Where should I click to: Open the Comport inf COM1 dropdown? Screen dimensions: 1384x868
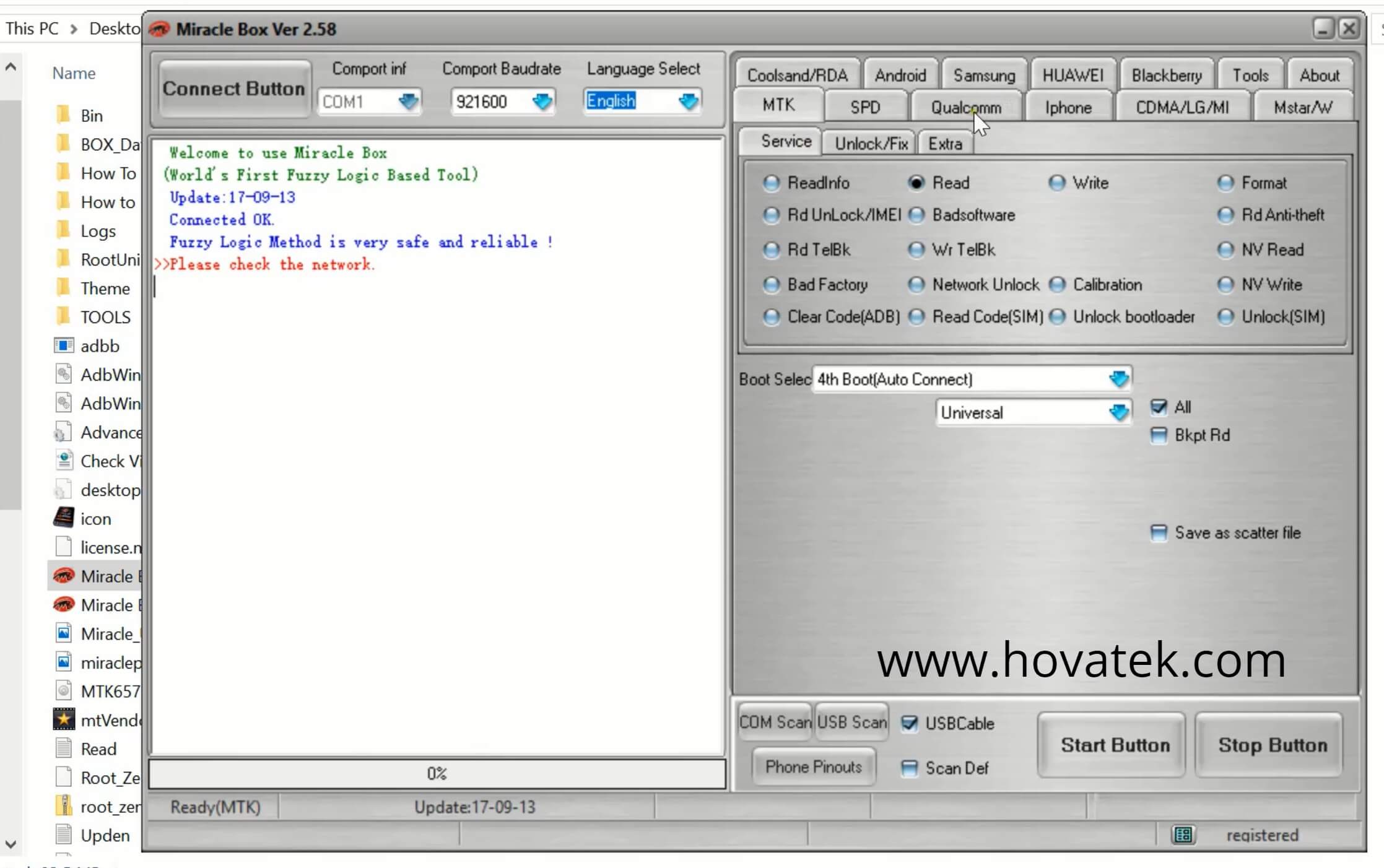(407, 101)
